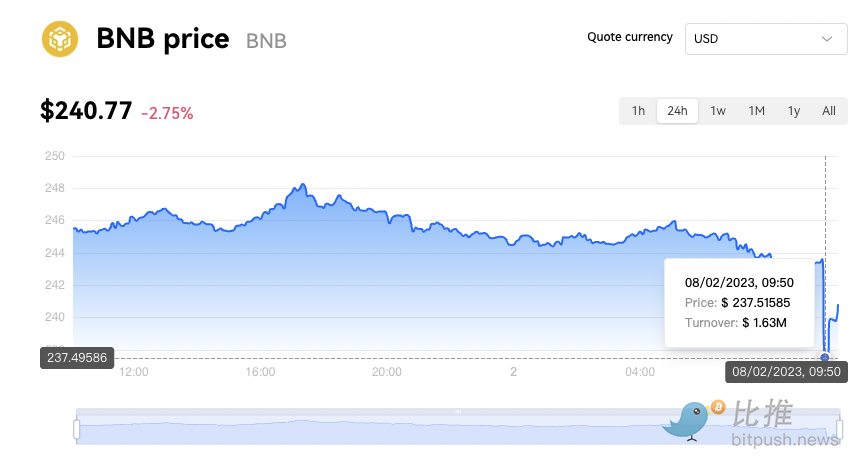Screen dimensions: 859x467
Task: Click the -2.75% price change label
Action: [x=167, y=113]
